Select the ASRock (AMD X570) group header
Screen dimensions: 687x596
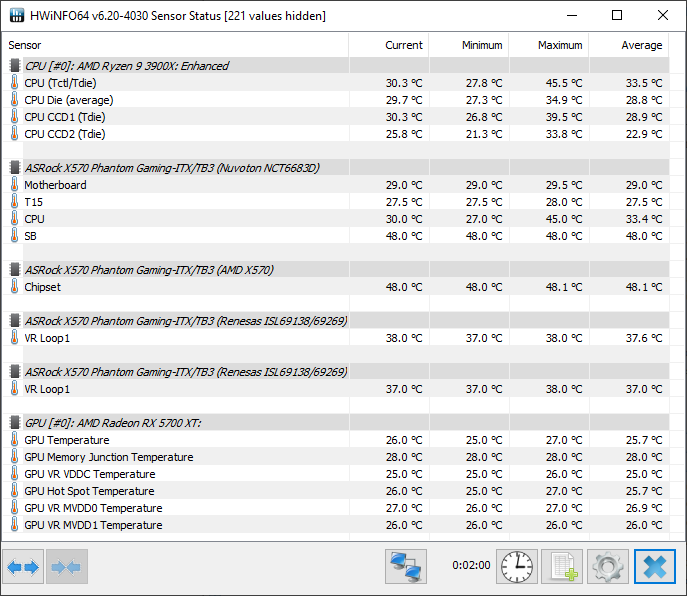click(149, 270)
